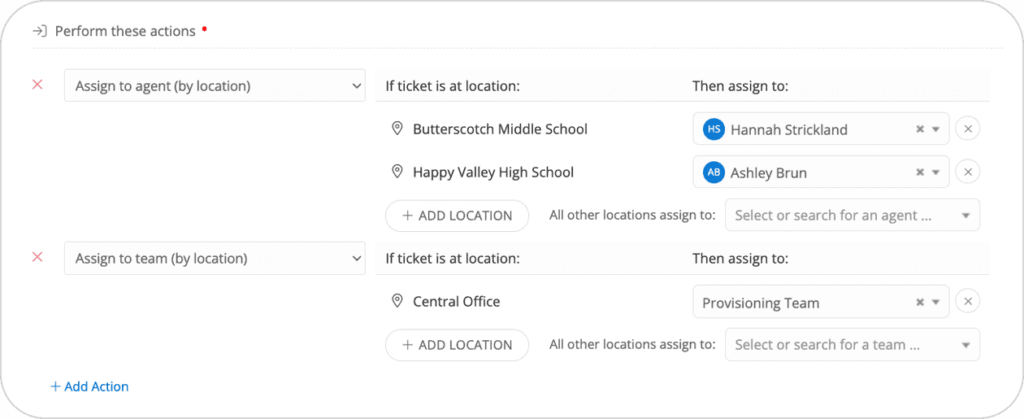Screen dimensions: 1024x419
Task: Open the default team selector for other locations
Action: [x=852, y=345]
